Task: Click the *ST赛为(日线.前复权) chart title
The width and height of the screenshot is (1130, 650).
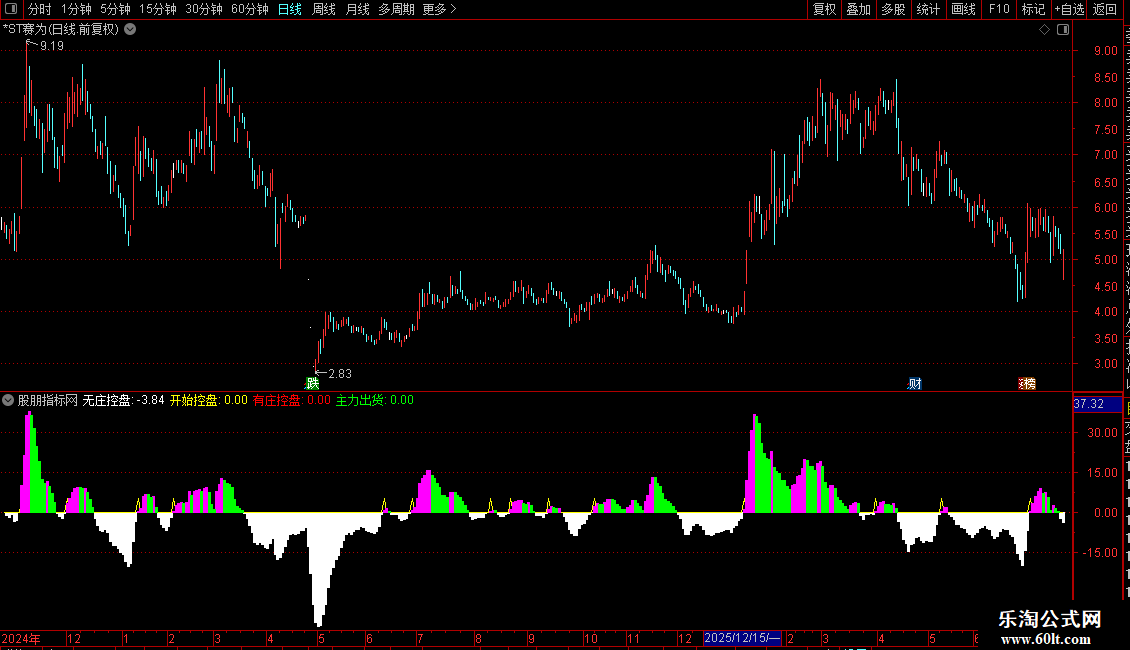Action: coord(61,30)
